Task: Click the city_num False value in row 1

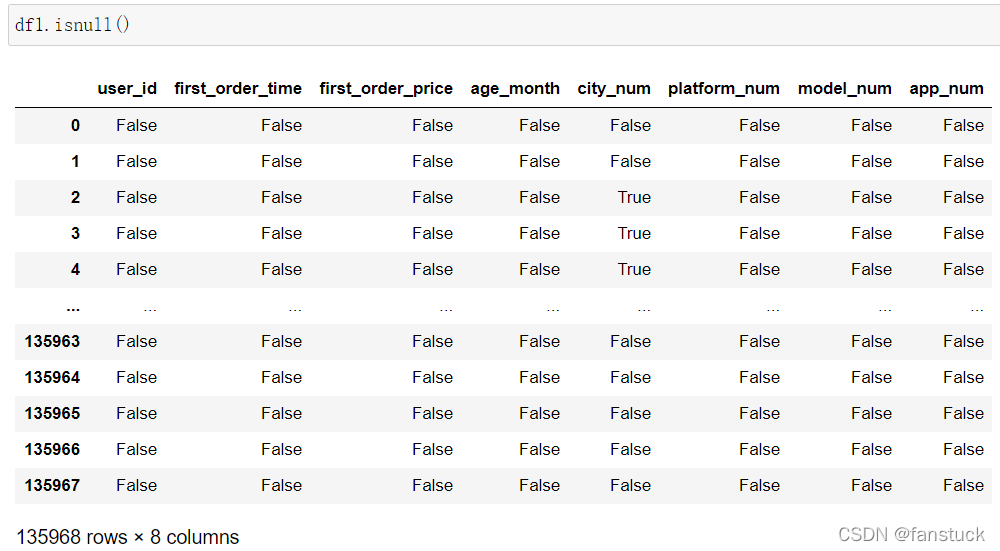Action: click(x=630, y=161)
